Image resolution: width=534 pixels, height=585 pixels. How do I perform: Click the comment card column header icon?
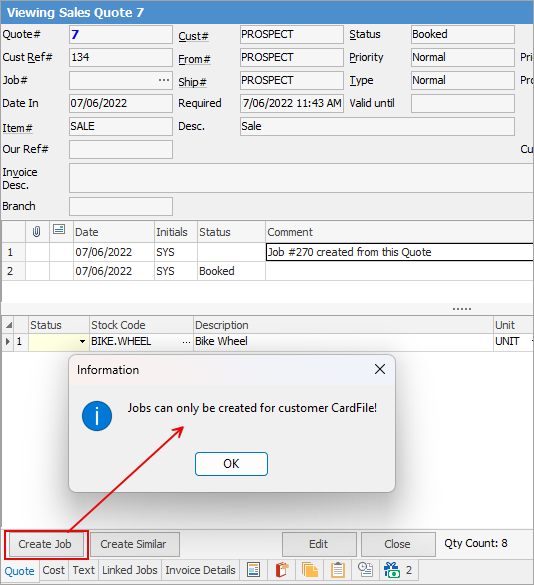pyautogui.click(x=59, y=229)
